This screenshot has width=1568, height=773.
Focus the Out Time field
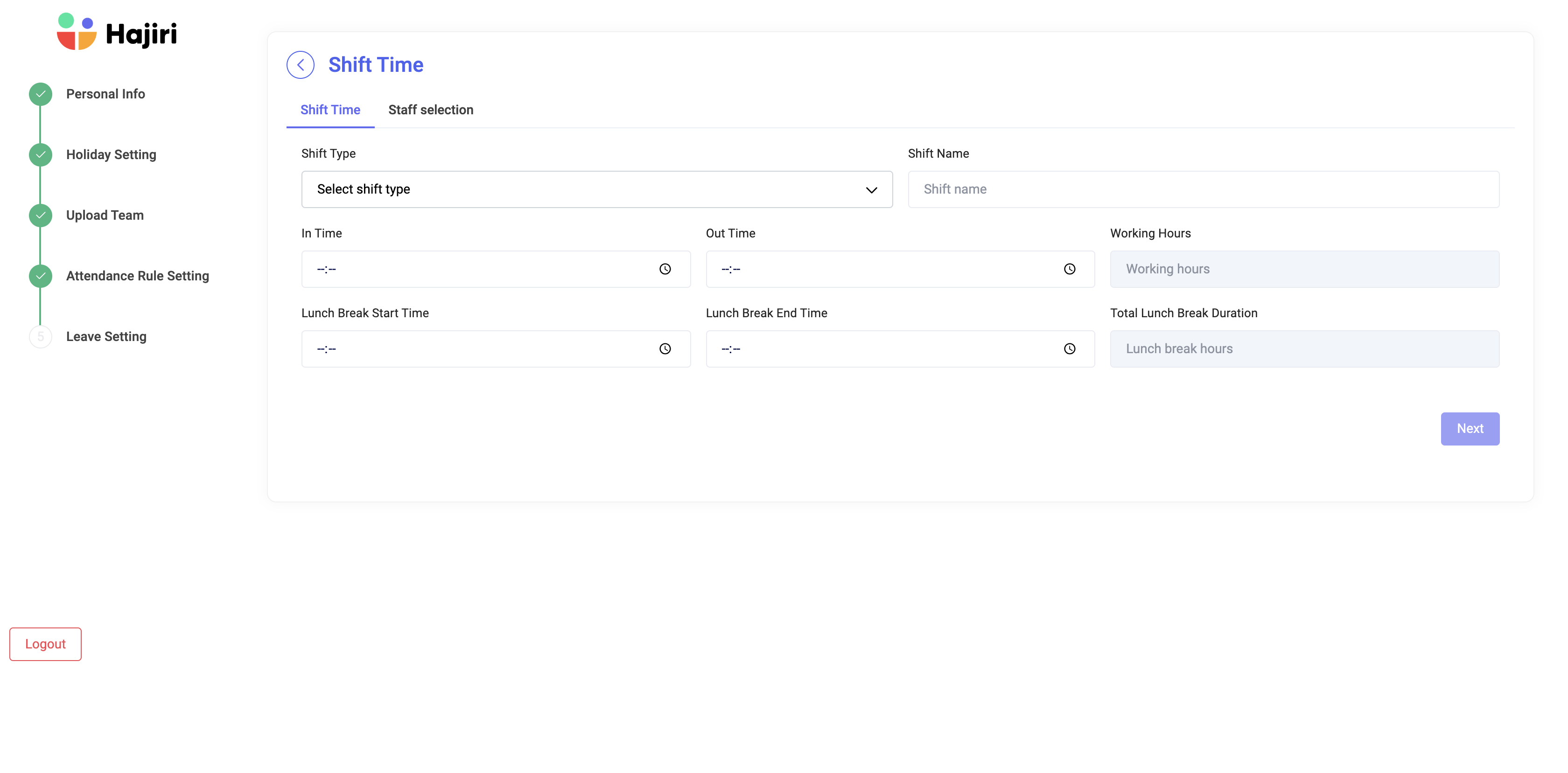click(x=900, y=269)
